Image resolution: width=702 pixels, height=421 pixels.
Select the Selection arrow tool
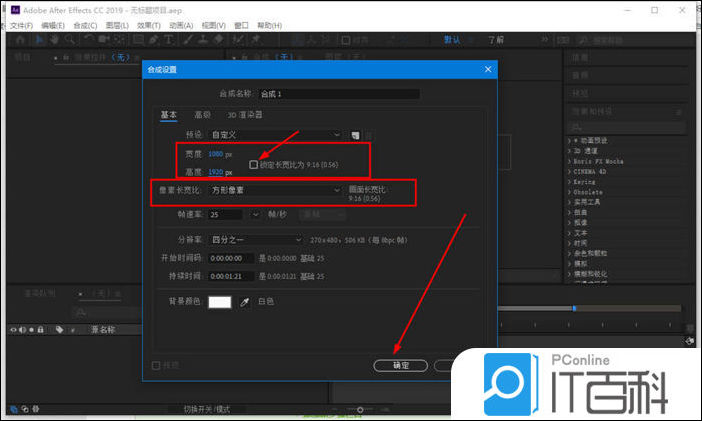pos(39,40)
